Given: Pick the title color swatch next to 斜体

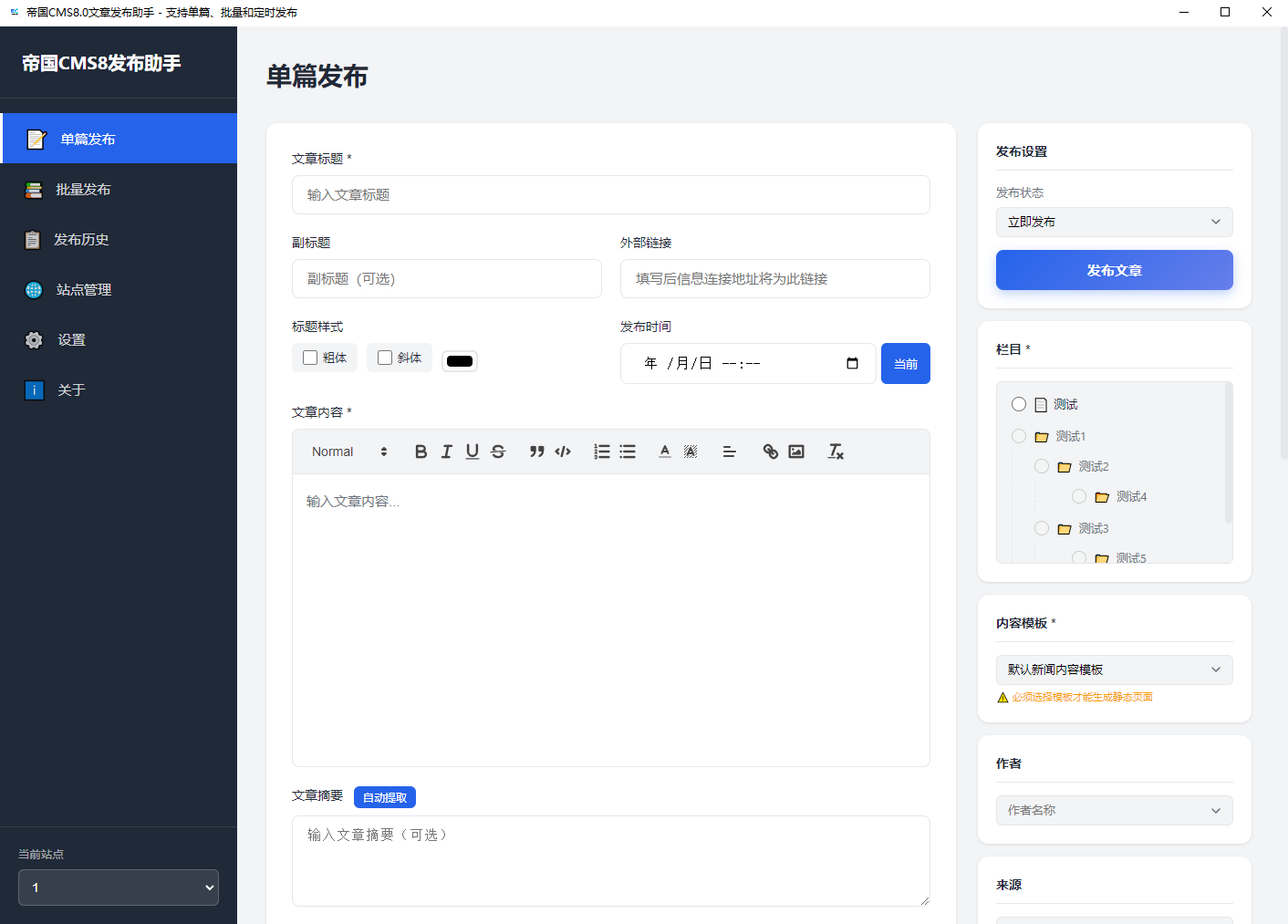Looking at the screenshot, I should pyautogui.click(x=460, y=360).
